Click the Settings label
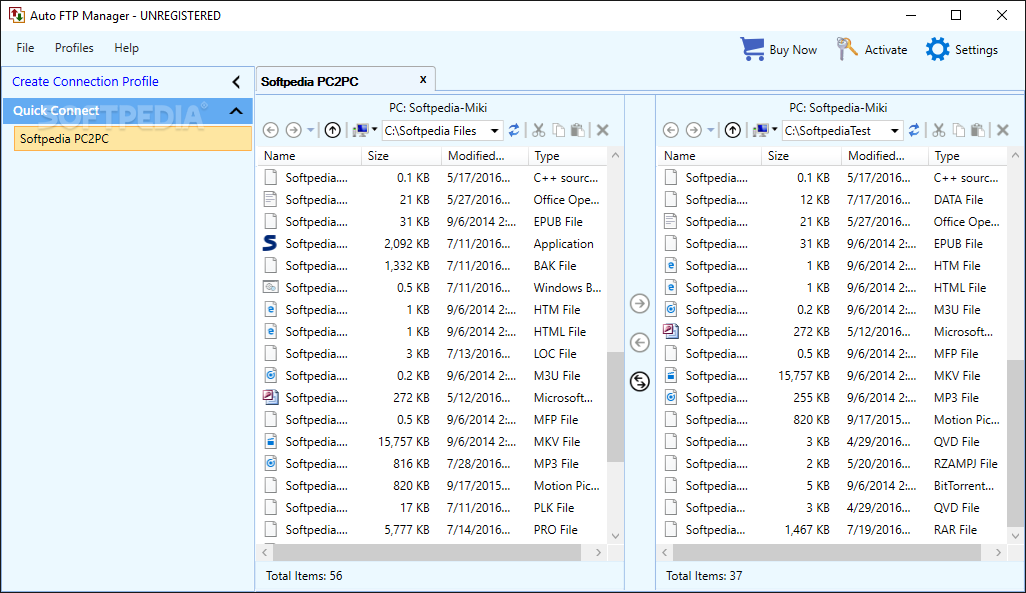Screen dimensions: 1026x593 click(976, 50)
